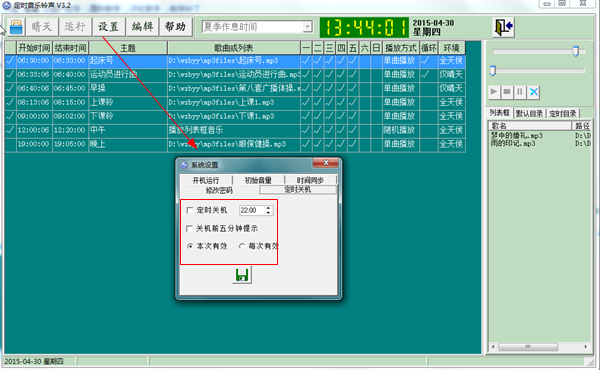Click the 循环 column header
Screen dimensions: 600x370
coord(429,48)
